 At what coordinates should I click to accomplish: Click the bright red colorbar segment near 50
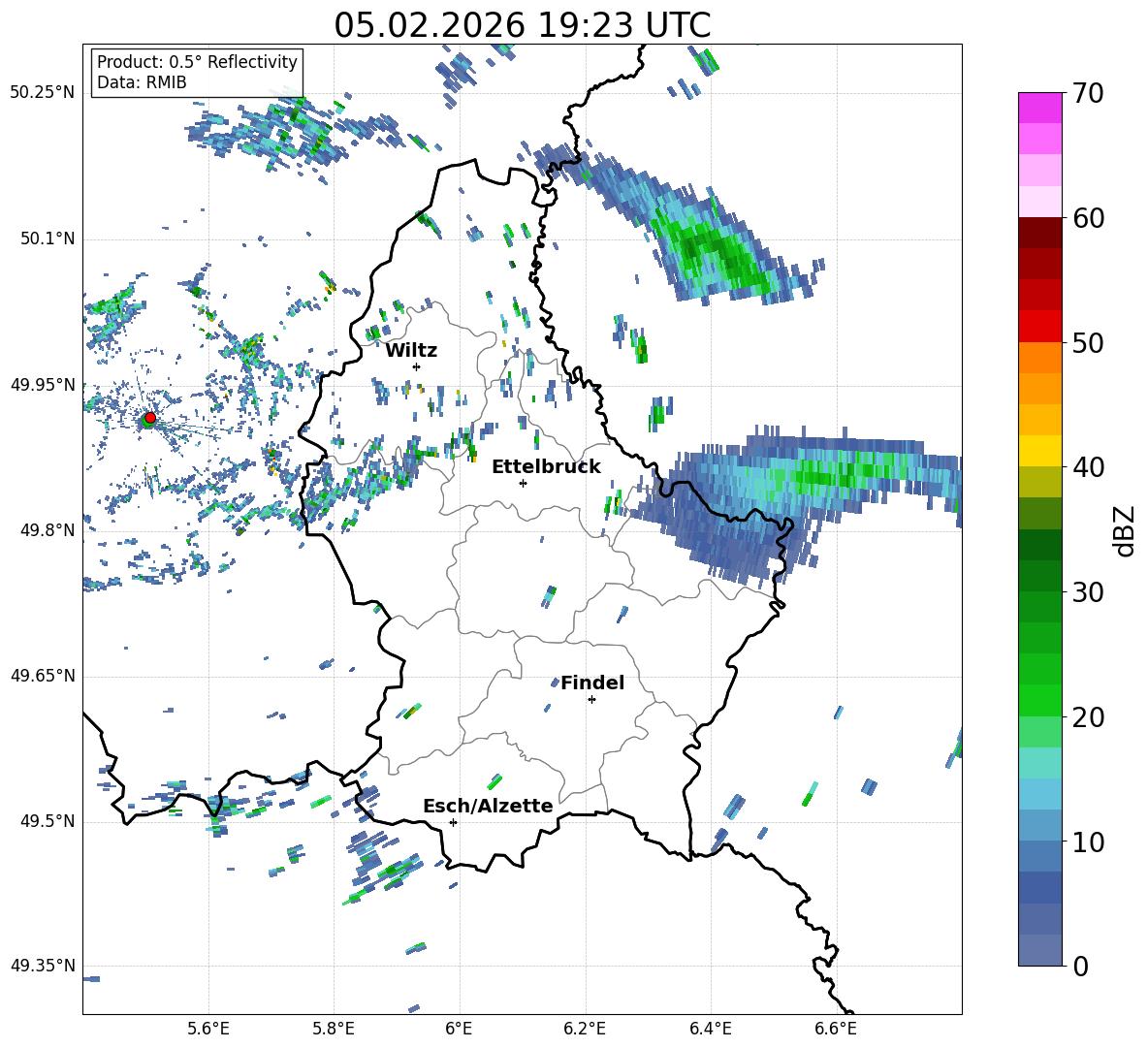tap(1039, 327)
